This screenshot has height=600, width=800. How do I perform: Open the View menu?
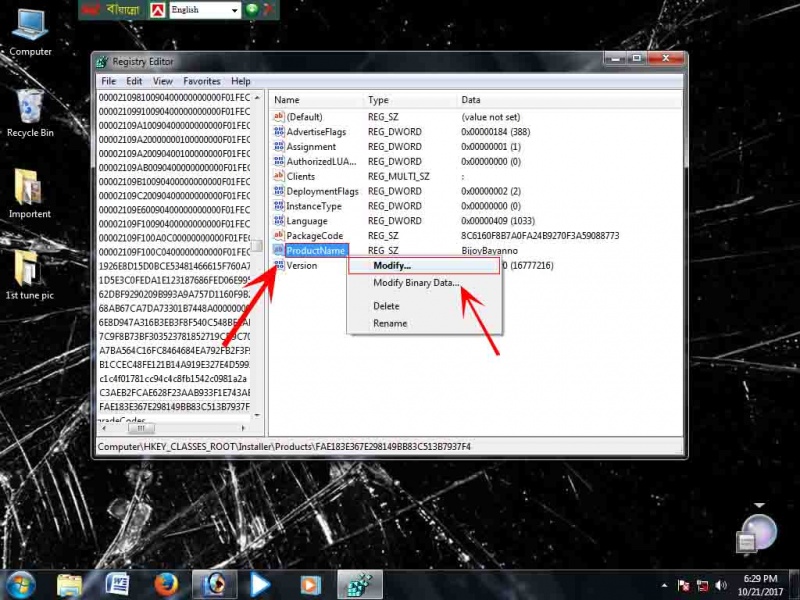click(x=163, y=81)
